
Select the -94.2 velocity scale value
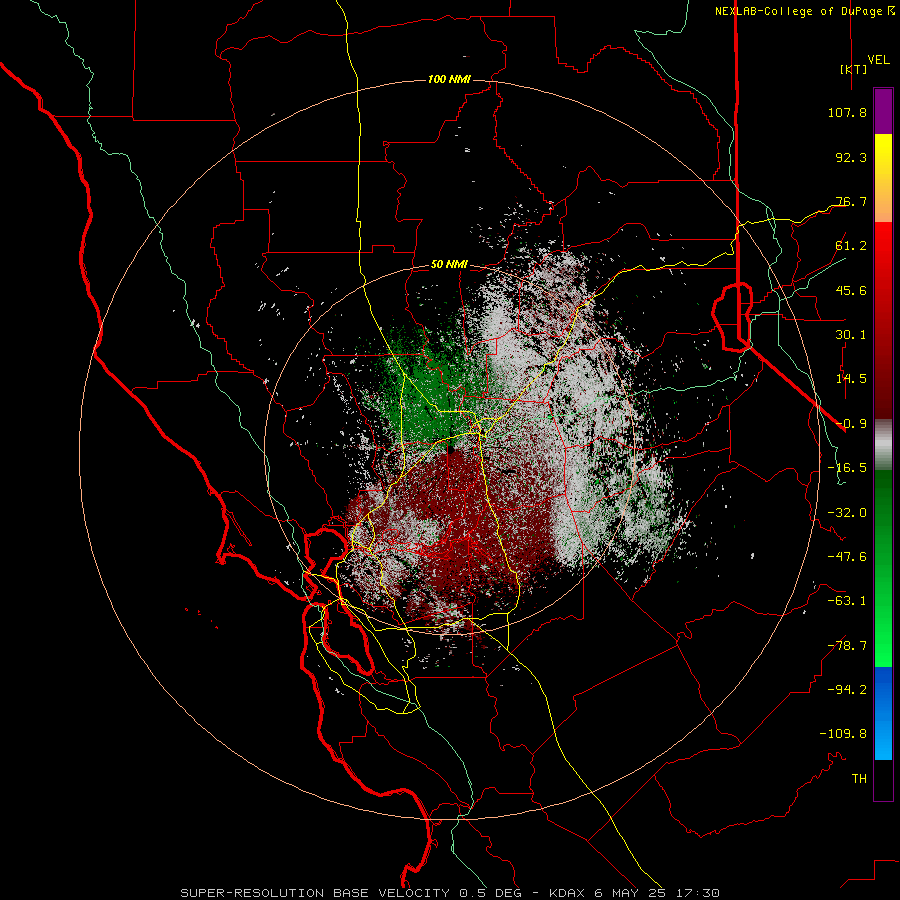[847, 690]
